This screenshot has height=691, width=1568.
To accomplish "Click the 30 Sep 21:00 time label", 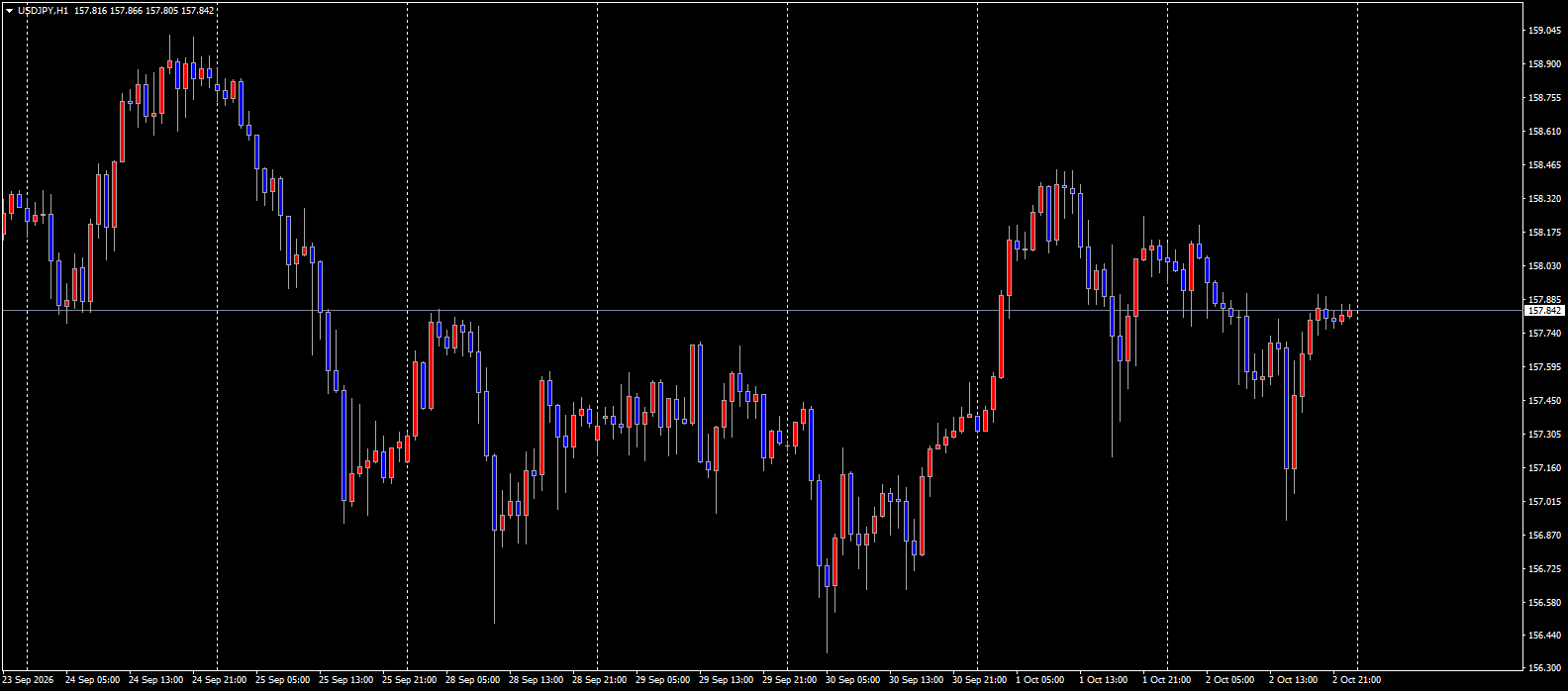I will coord(979,680).
